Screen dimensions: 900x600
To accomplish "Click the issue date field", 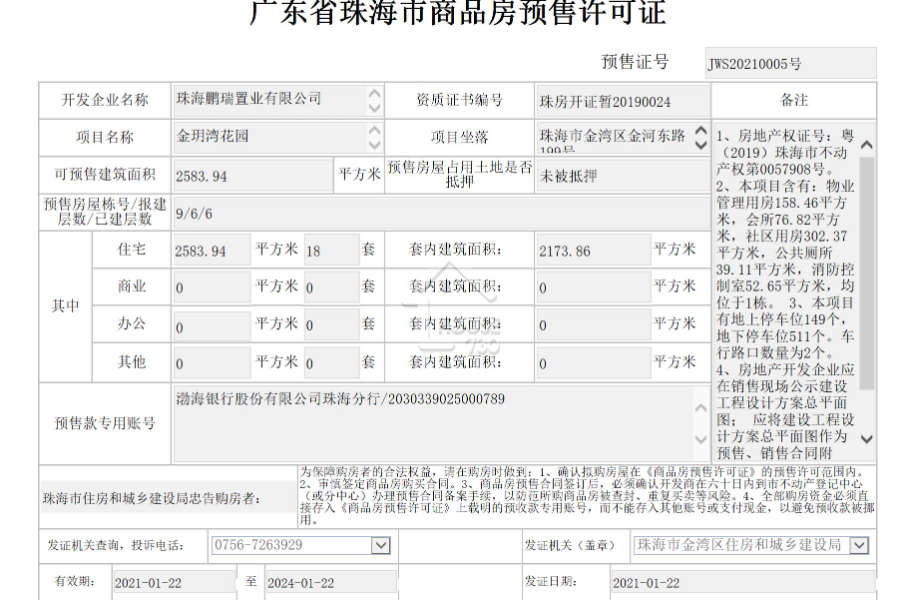I will point(743,583).
